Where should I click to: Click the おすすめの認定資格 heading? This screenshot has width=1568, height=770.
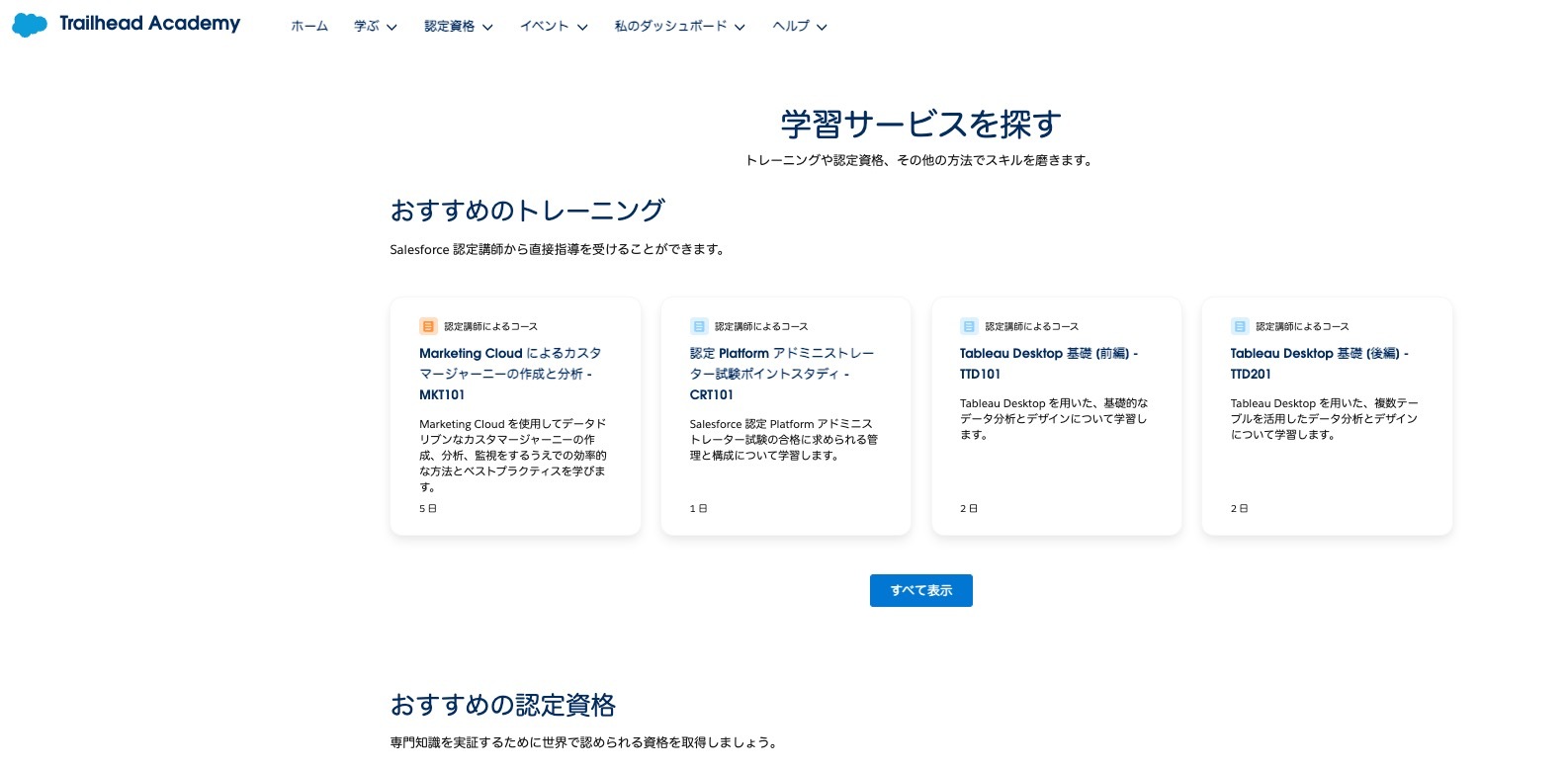click(x=503, y=705)
